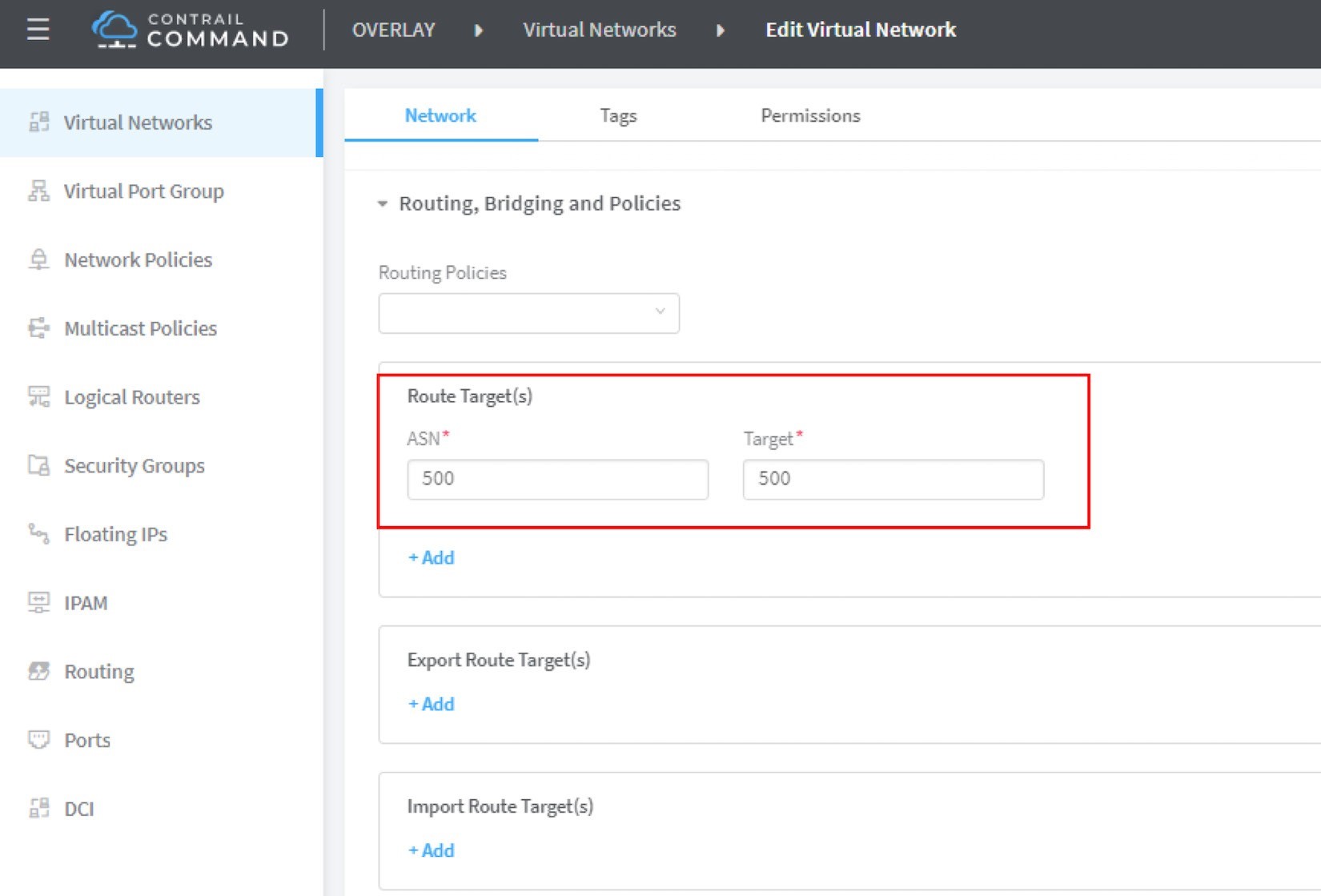The height and width of the screenshot is (896, 1321).
Task: Switch to the Permissions tab
Action: click(810, 115)
